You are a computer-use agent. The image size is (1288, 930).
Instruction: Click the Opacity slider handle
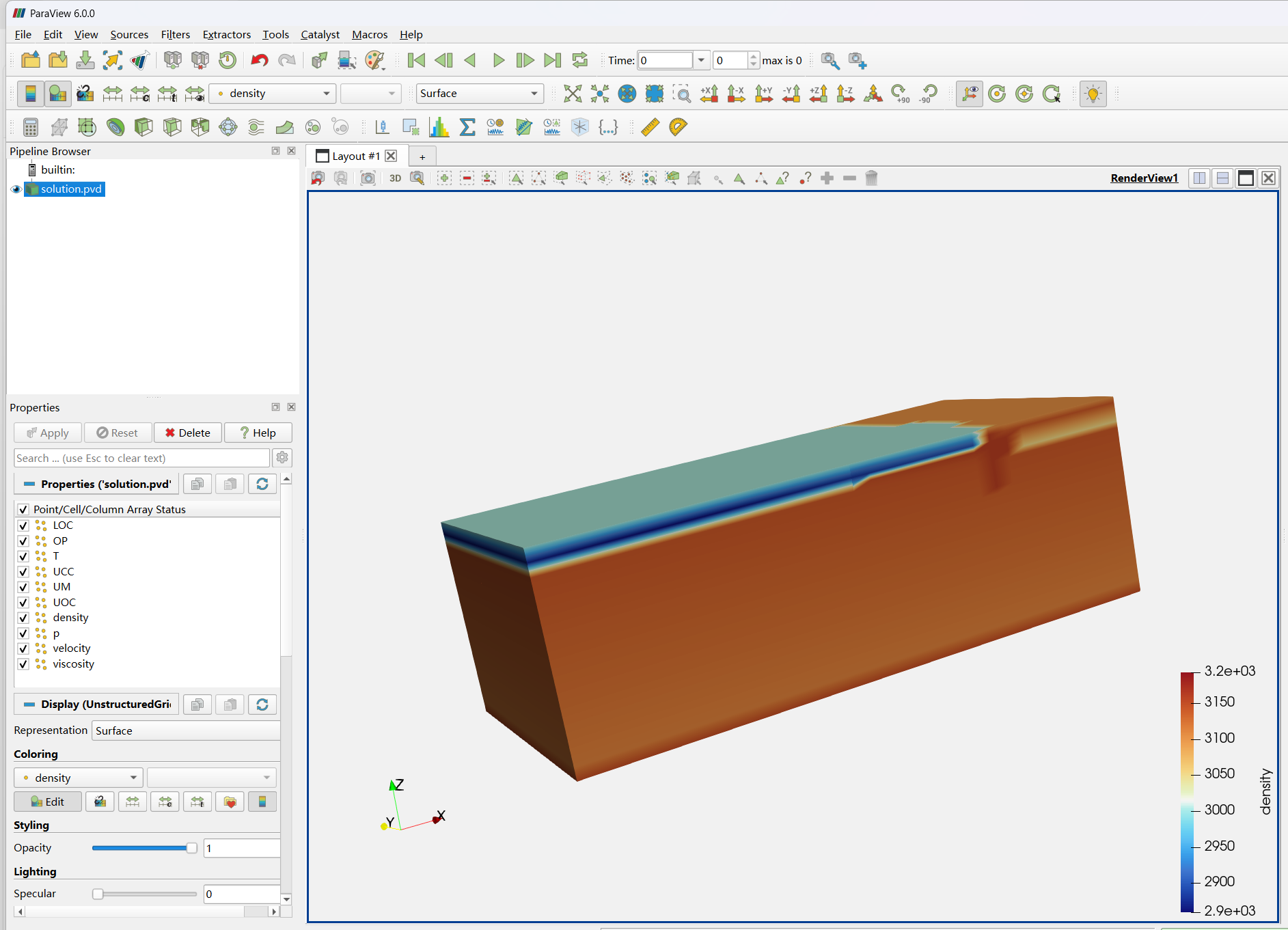coord(191,848)
